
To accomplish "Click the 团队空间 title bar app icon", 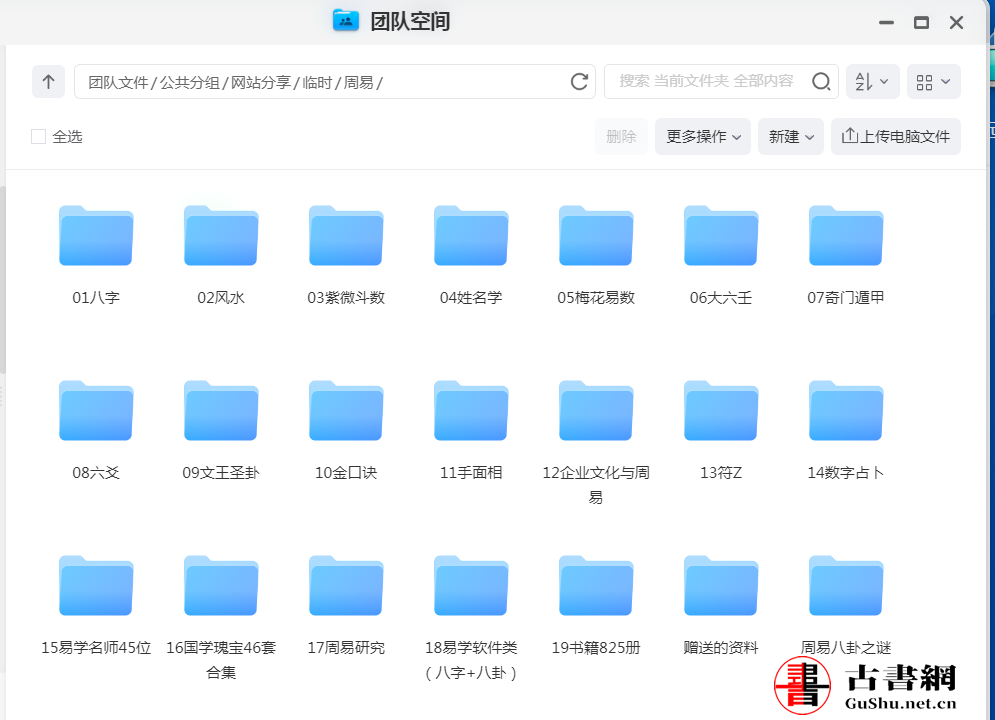I will pyautogui.click(x=346, y=21).
